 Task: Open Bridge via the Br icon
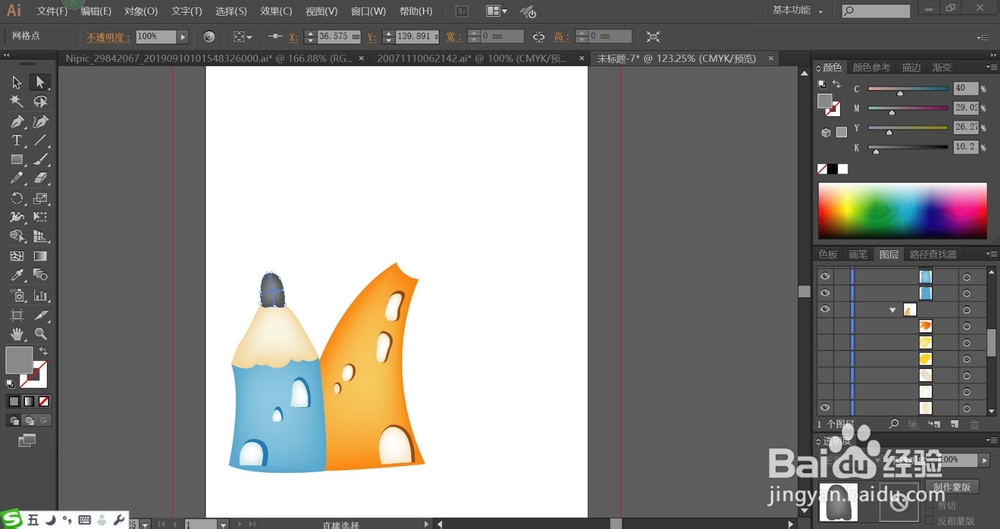460,11
